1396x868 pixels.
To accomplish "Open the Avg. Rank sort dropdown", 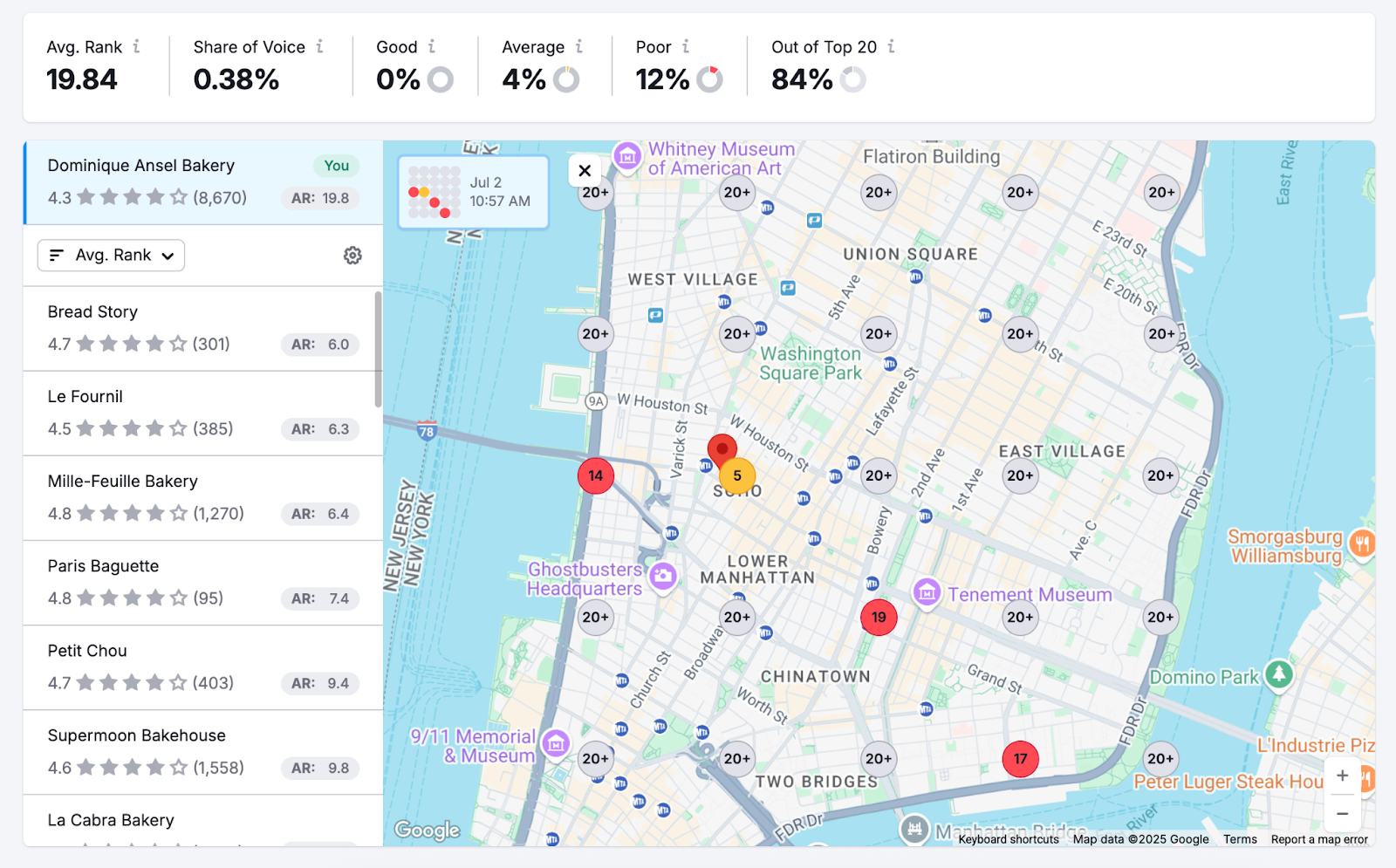I will point(110,255).
